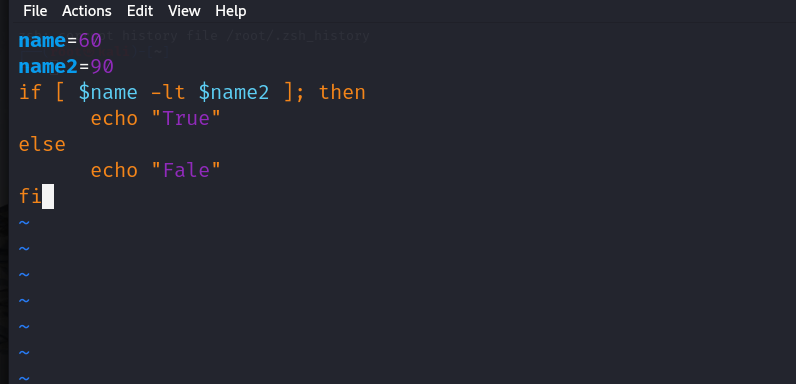The image size is (796, 384).
Task: Click the first tilde empty-line marker
Action: point(24,223)
